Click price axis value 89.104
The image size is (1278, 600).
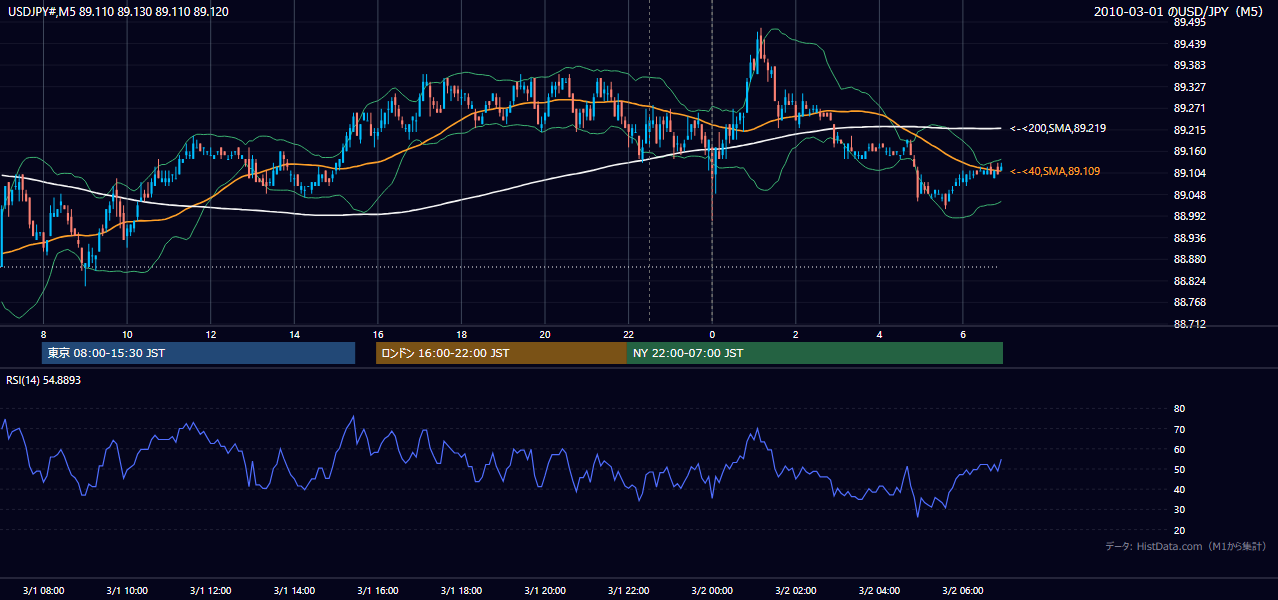[1190, 173]
